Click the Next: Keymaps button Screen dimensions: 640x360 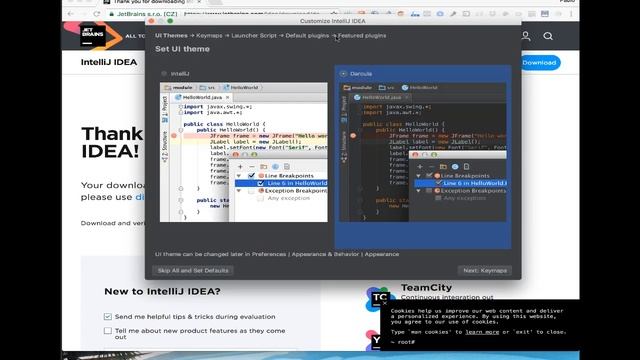(x=485, y=270)
